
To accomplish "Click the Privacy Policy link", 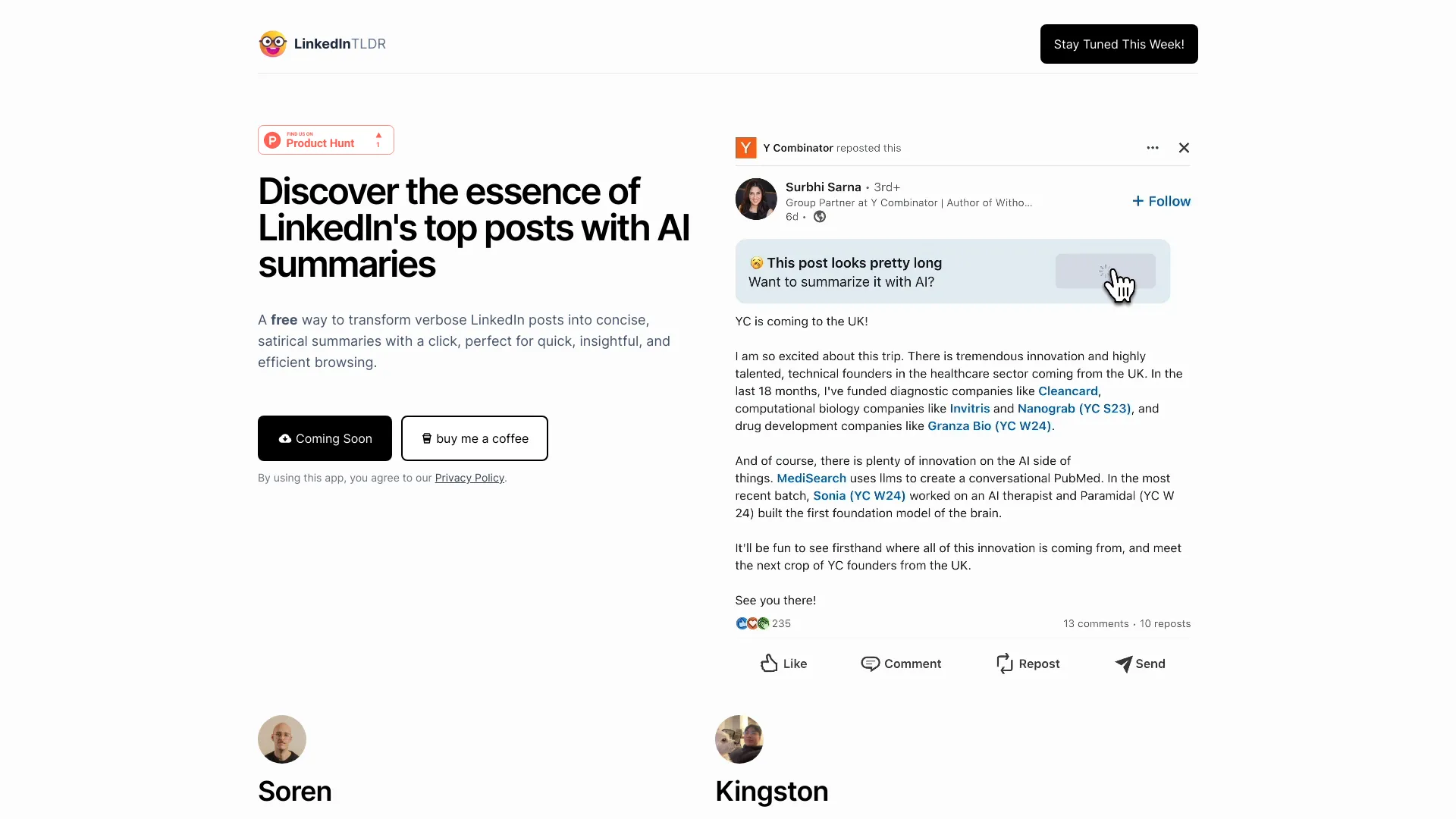I will pyautogui.click(x=469, y=477).
